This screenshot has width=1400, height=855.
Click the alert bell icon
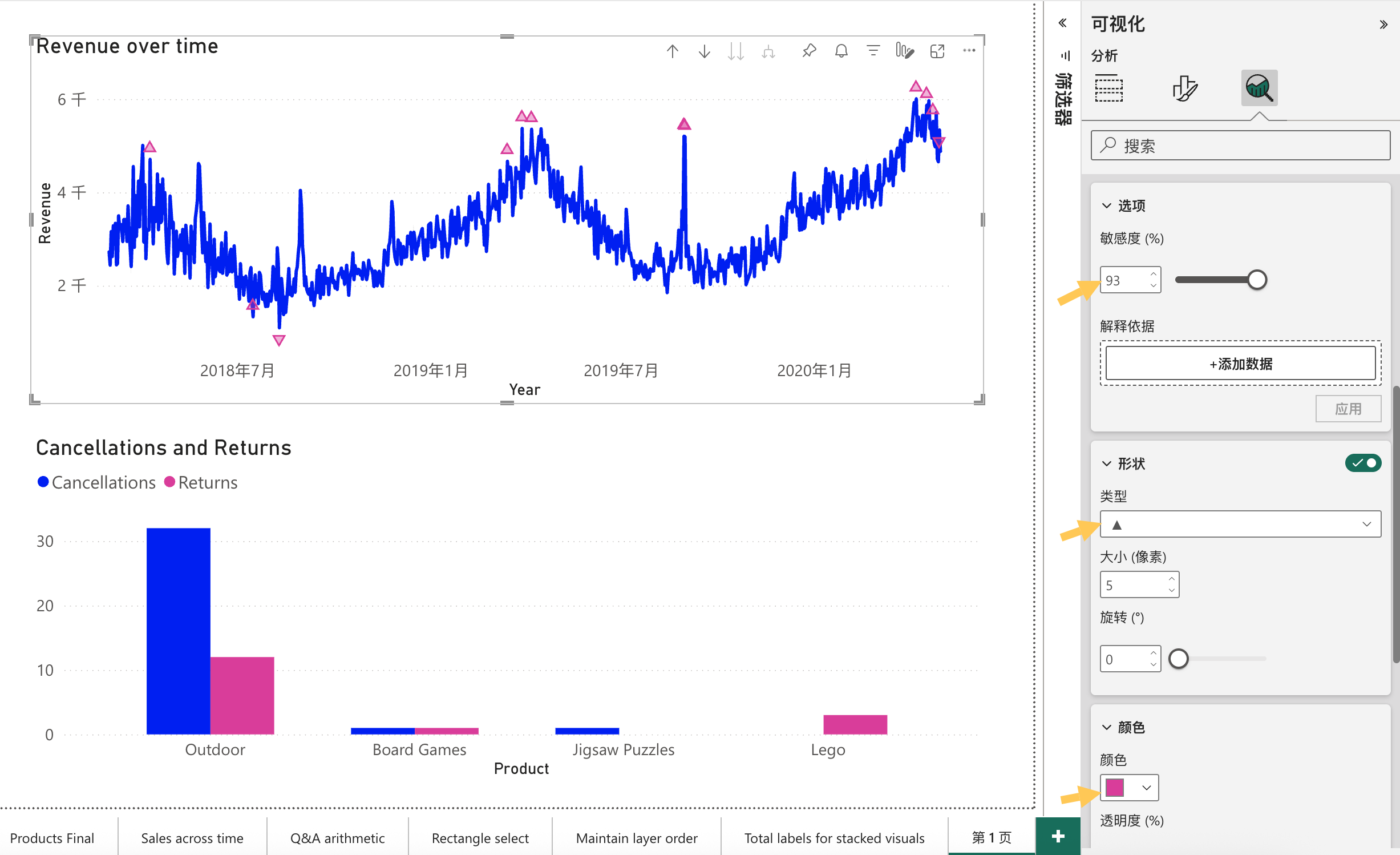pyautogui.click(x=841, y=51)
